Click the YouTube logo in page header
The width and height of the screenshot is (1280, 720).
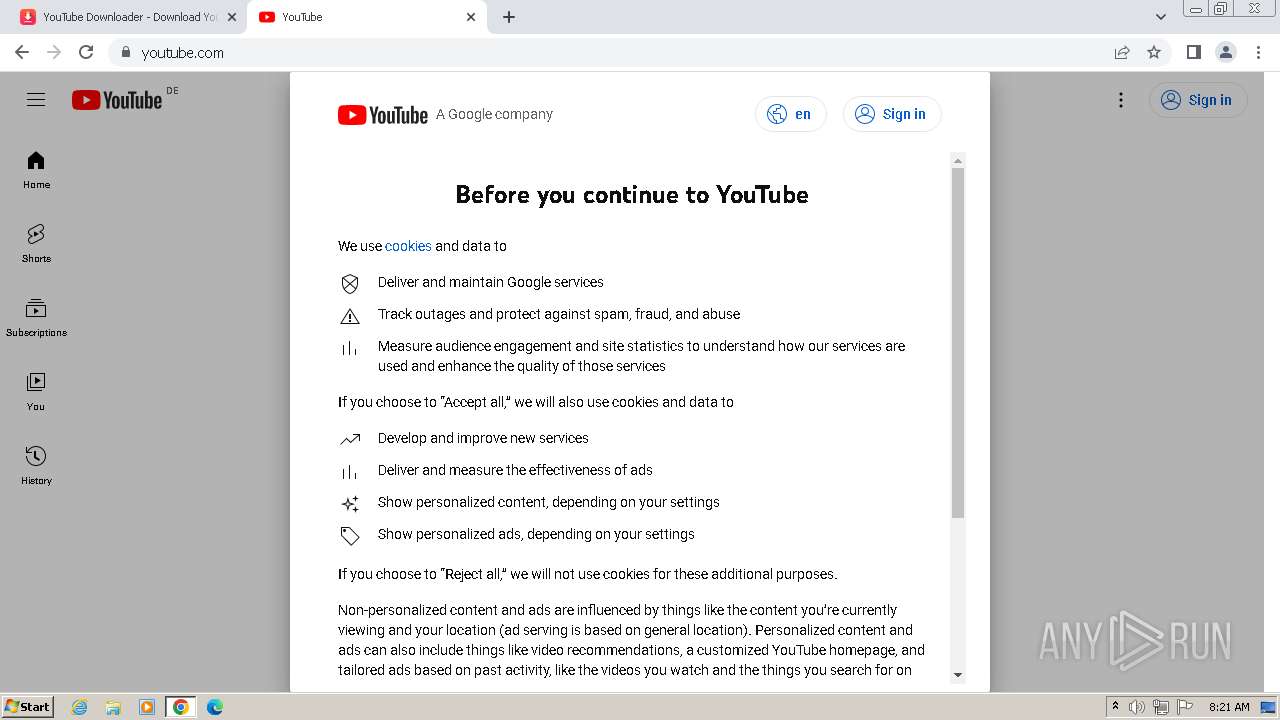tap(117, 100)
